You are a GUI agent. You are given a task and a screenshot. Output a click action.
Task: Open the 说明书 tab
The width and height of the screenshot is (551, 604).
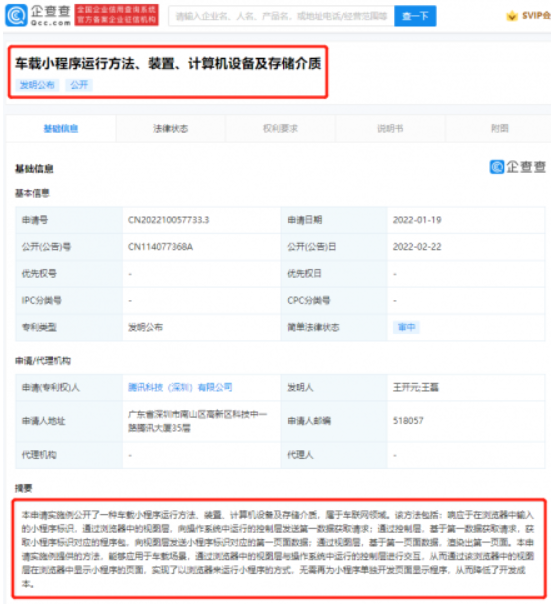390,129
